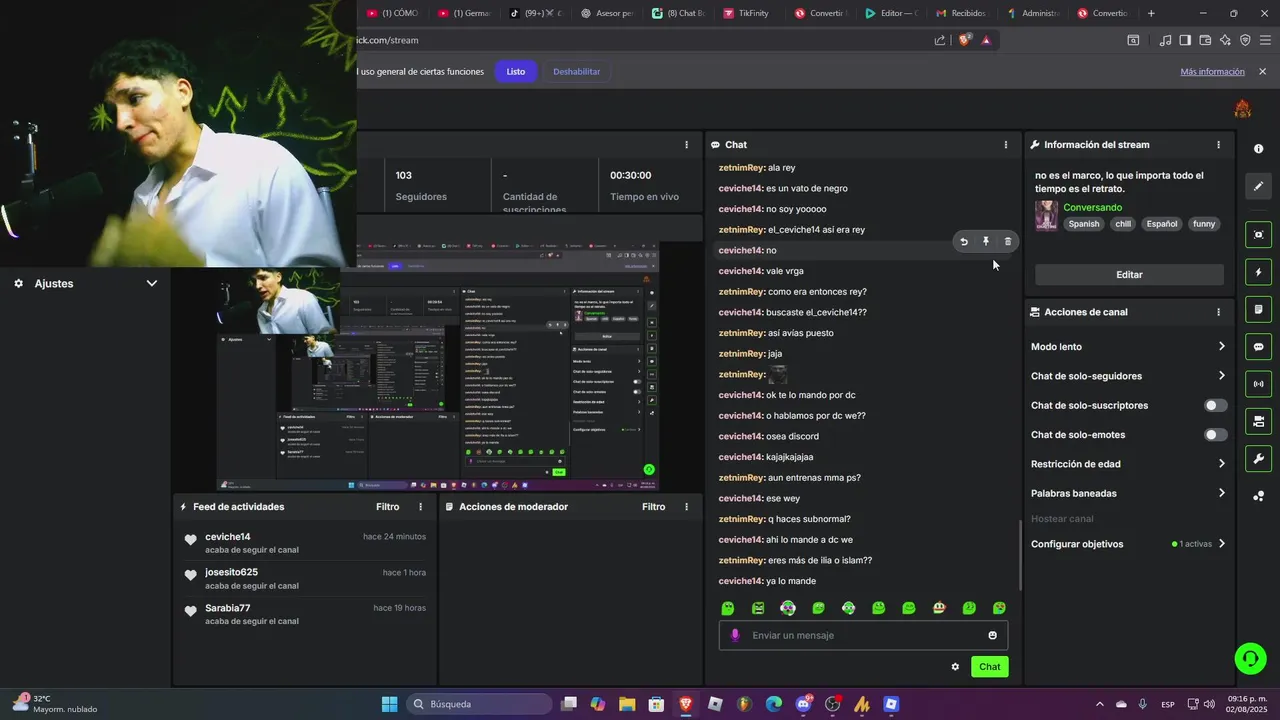Open the Chat panel three-dot menu

pyautogui.click(x=1006, y=145)
